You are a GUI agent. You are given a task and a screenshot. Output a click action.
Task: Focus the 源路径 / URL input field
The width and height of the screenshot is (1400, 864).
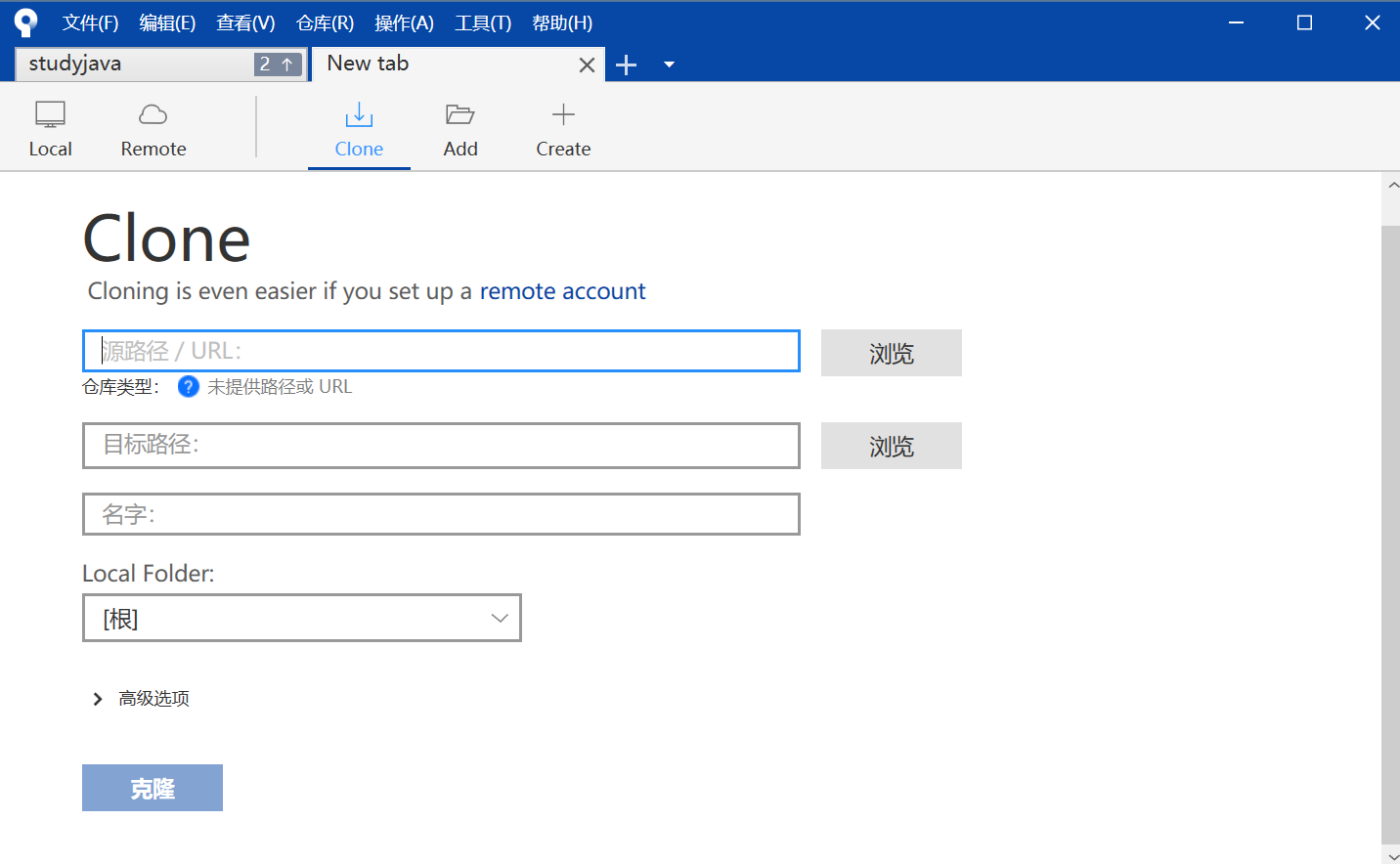point(441,351)
